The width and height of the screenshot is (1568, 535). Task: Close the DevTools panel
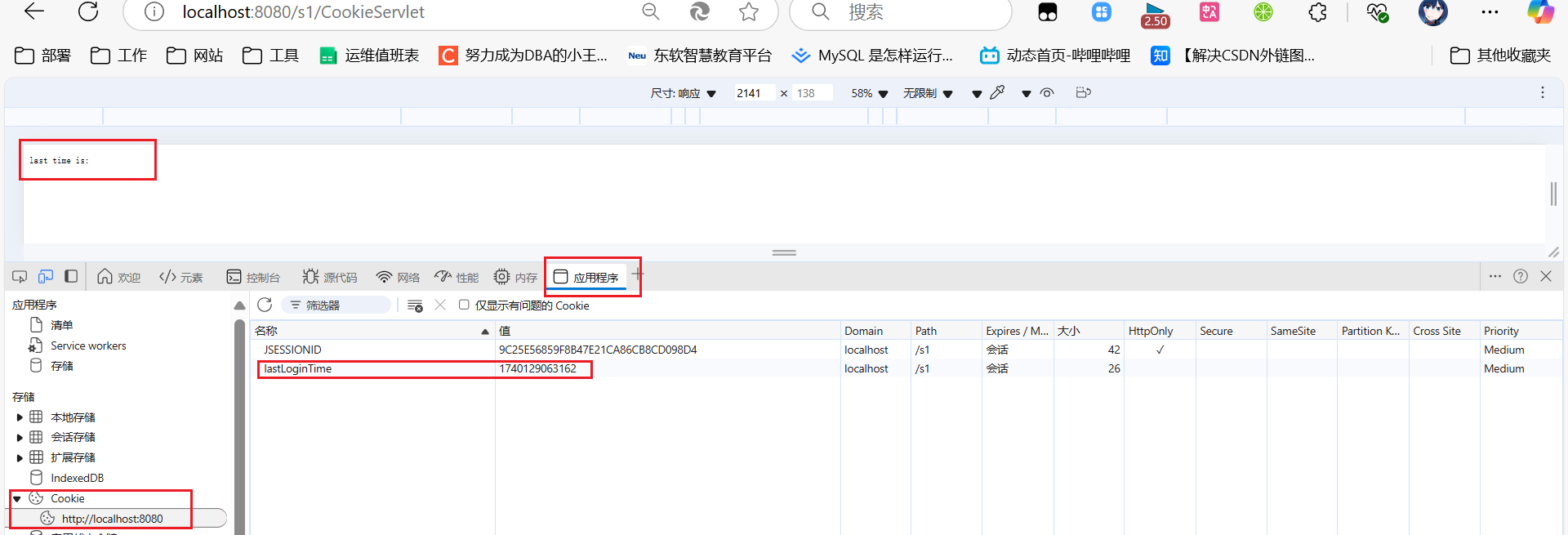[1546, 276]
